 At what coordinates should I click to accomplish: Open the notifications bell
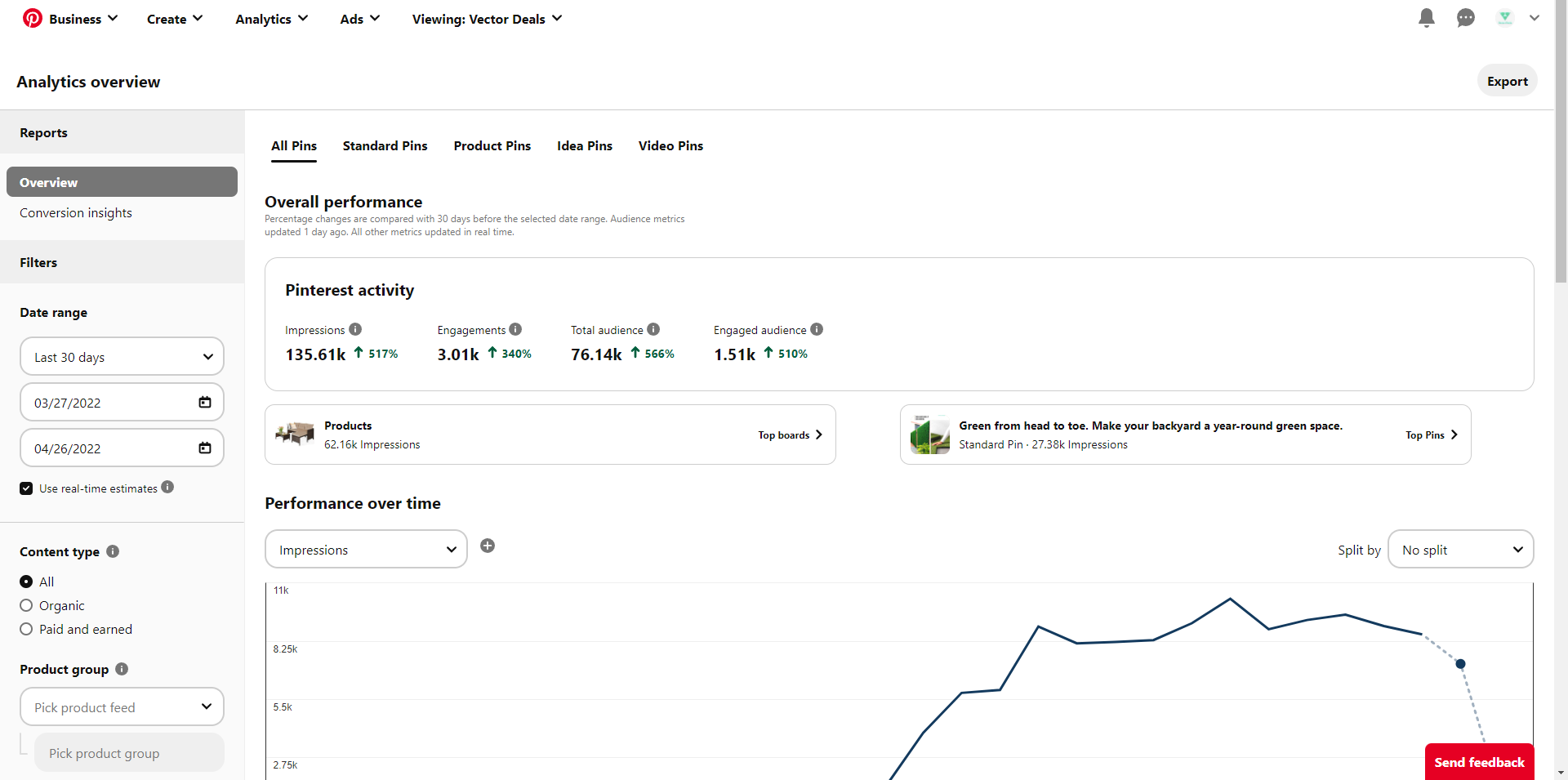tap(1427, 18)
